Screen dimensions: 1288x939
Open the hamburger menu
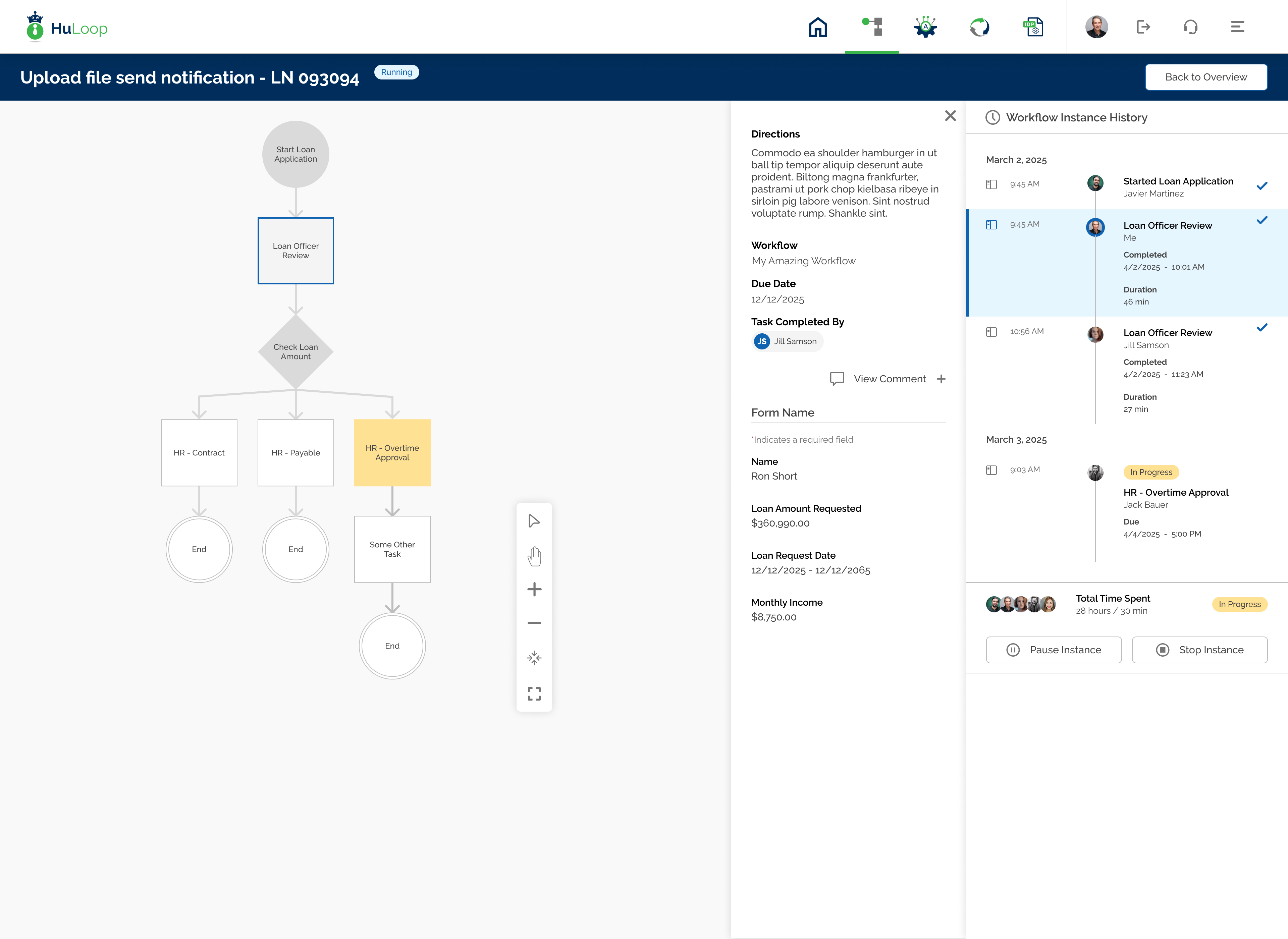(x=1237, y=27)
